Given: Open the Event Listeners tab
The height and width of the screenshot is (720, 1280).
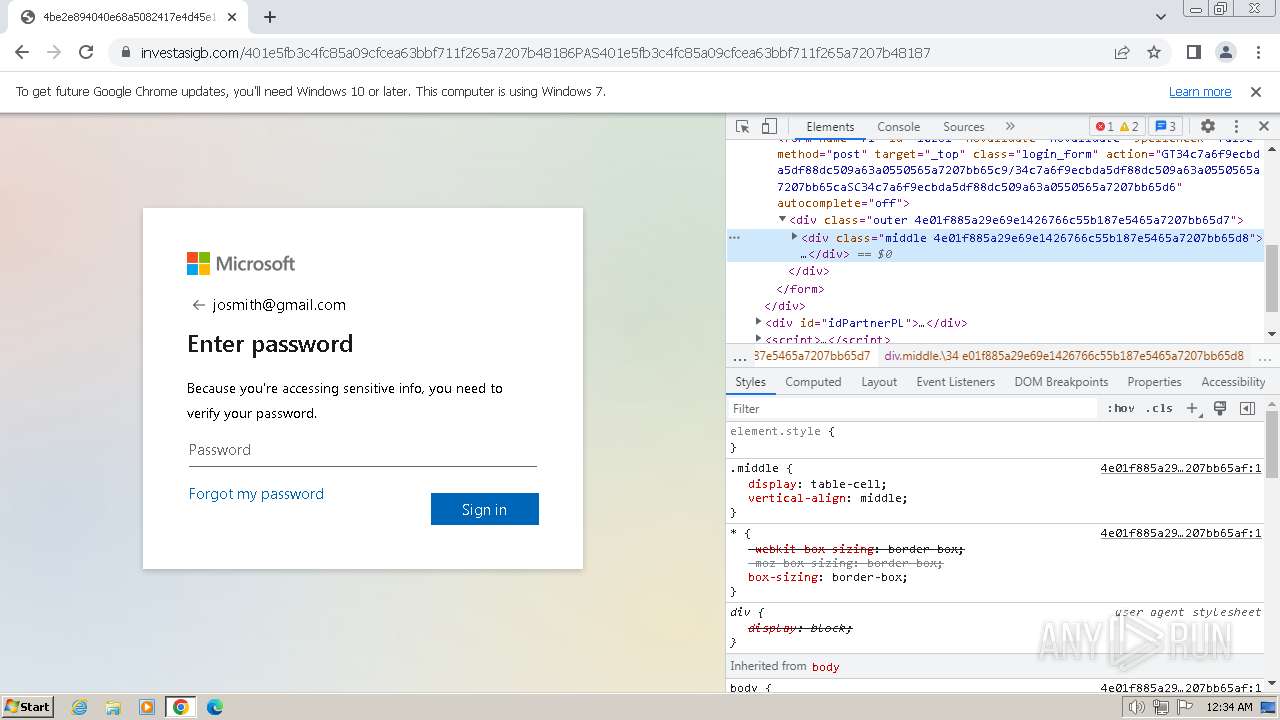Looking at the screenshot, I should point(955,382).
